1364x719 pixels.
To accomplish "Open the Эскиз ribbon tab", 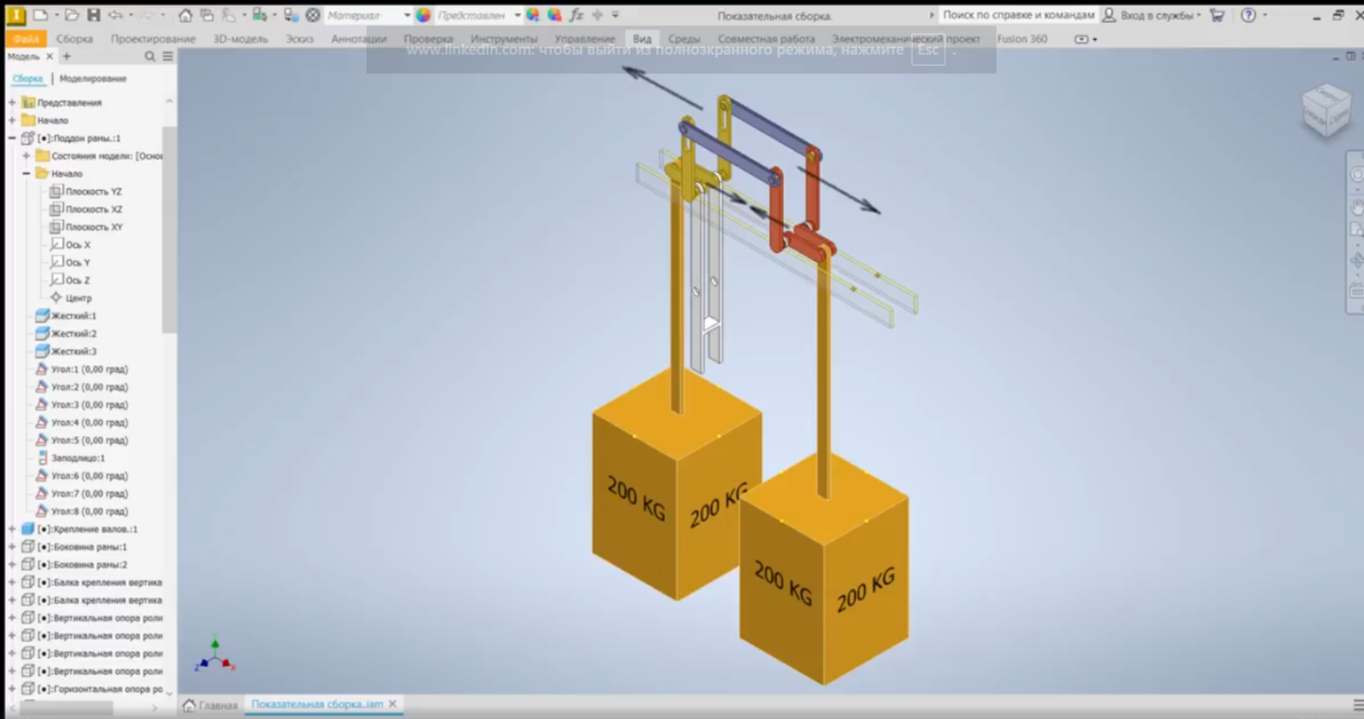I will point(299,39).
